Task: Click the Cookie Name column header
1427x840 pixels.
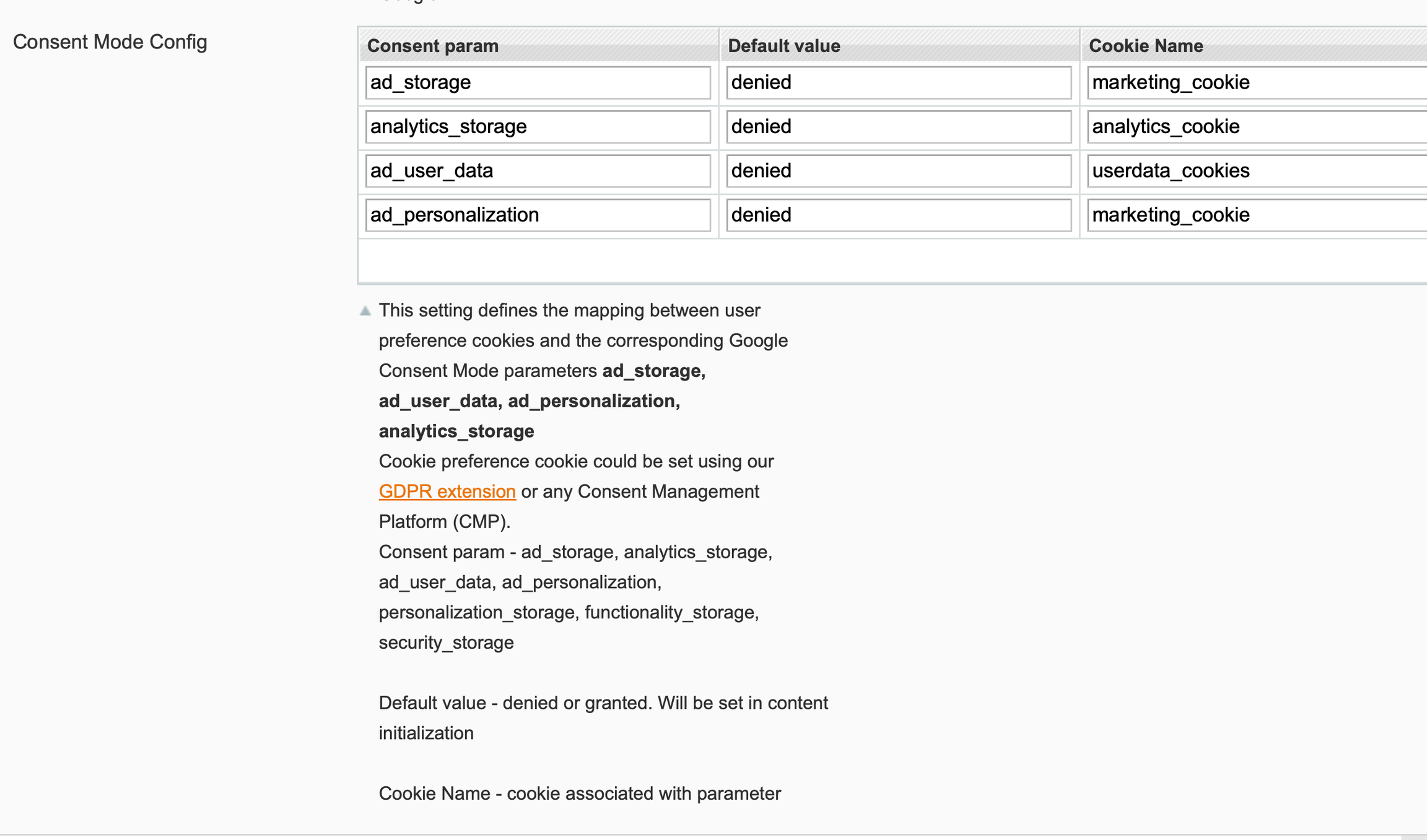Action: pyautogui.click(x=1145, y=46)
